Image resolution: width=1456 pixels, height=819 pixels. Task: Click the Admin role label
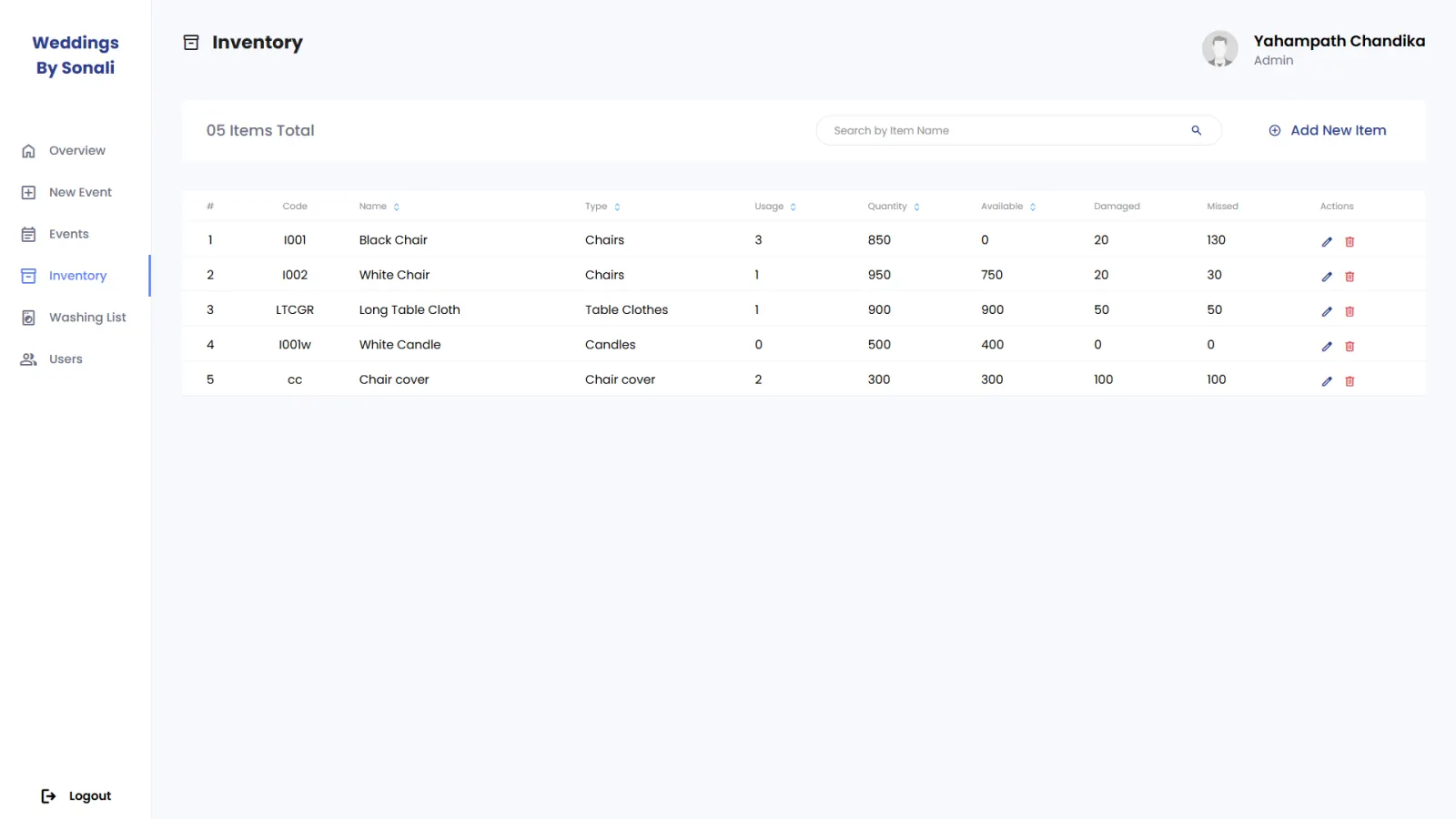[1273, 60]
